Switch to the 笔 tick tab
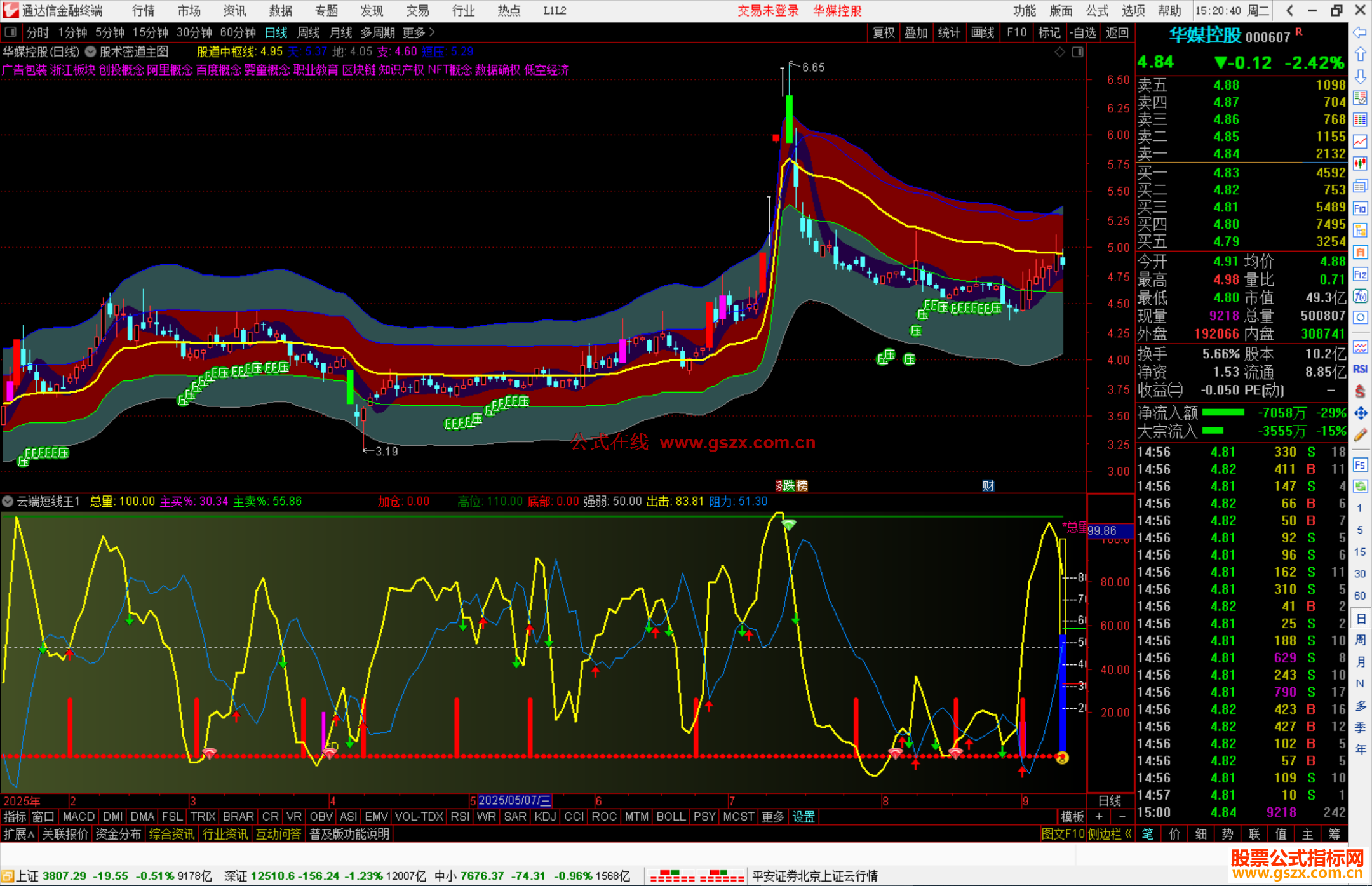The height and width of the screenshot is (886, 1372). click(x=1148, y=834)
